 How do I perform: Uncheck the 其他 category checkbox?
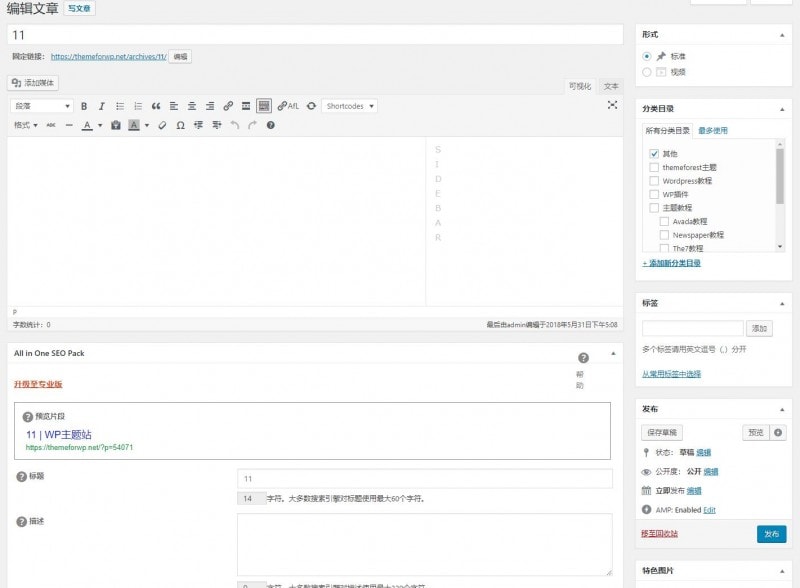tap(654, 154)
